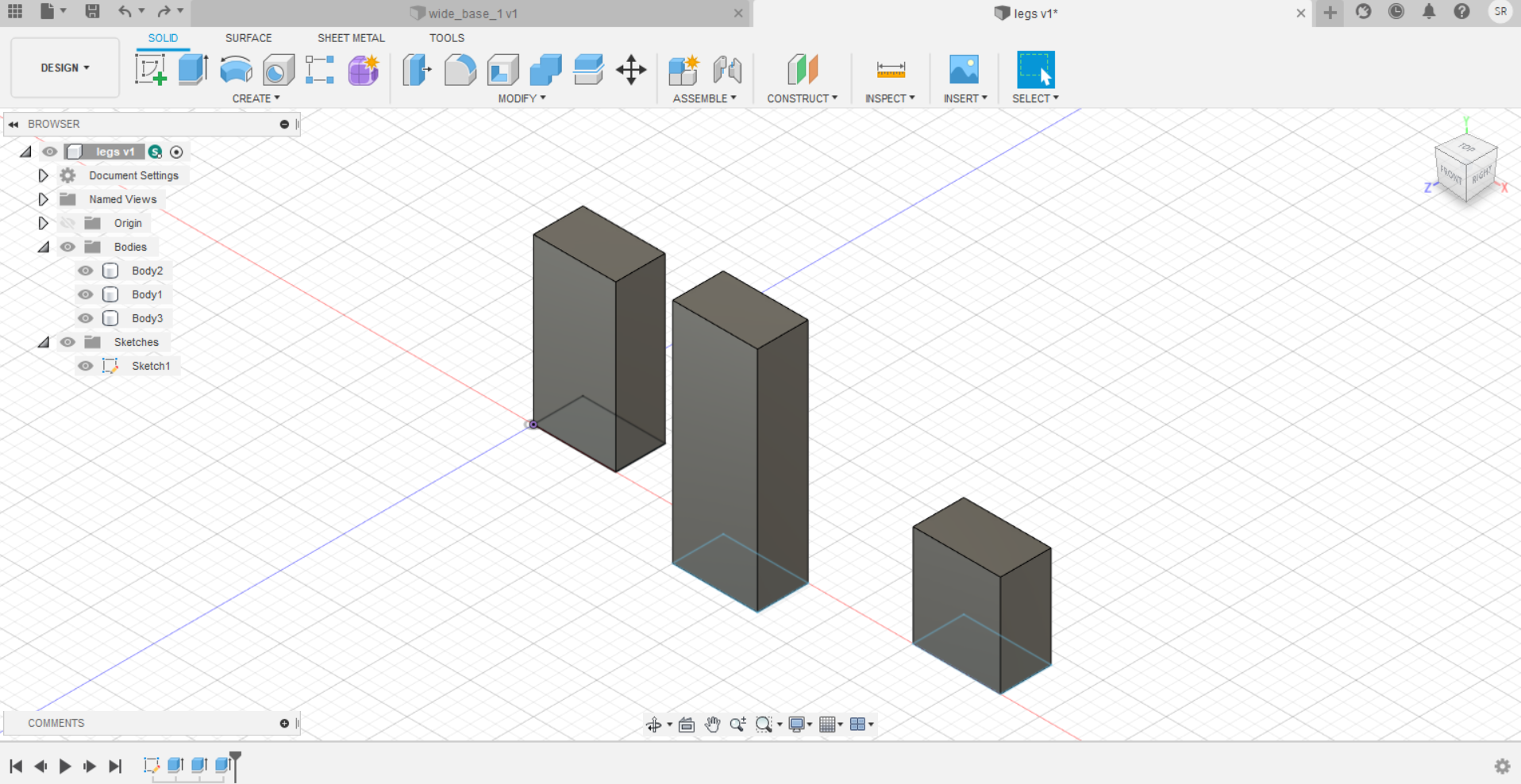Viewport: 1521px width, 784px height.
Task: Choose the Fillet tool
Action: click(460, 70)
